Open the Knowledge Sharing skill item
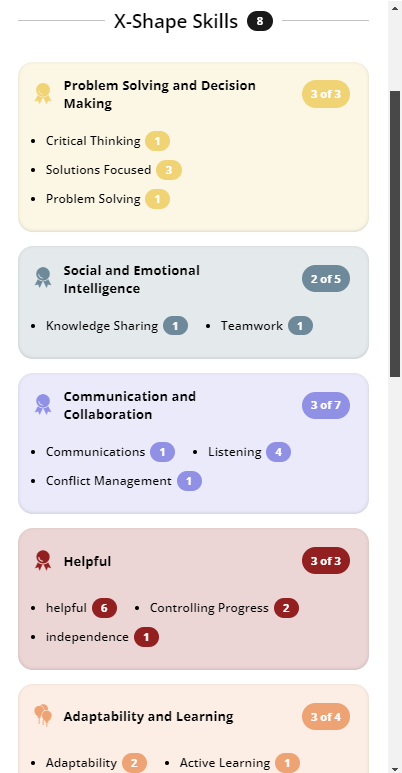 click(102, 326)
